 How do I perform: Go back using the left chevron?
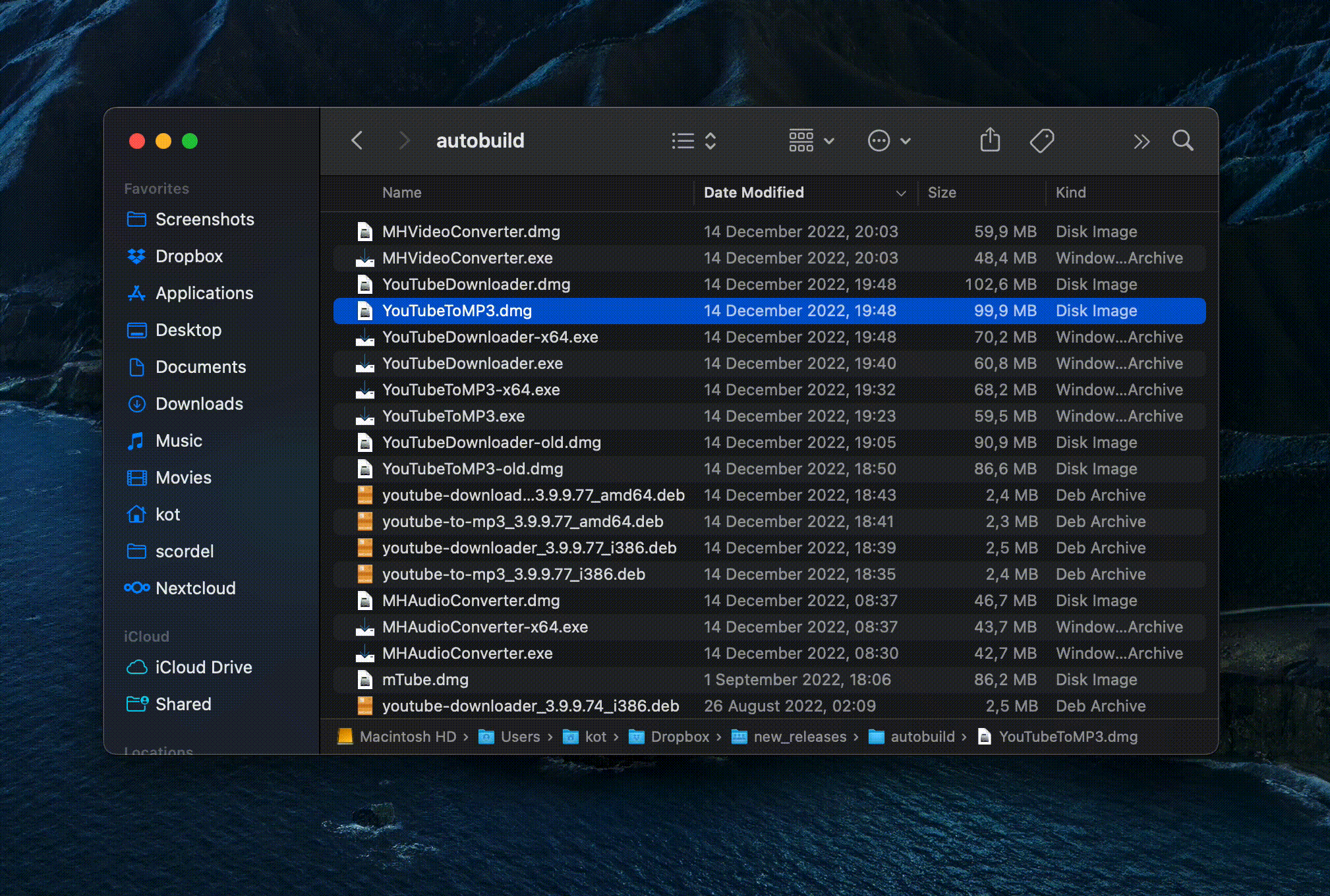click(357, 140)
